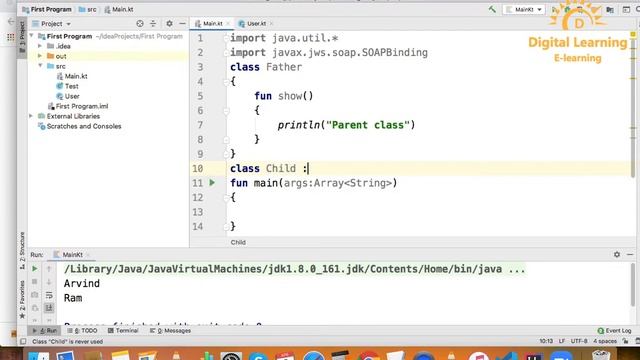Hide the Project panel with minus icon
The image size is (640, 360).
click(182, 24)
